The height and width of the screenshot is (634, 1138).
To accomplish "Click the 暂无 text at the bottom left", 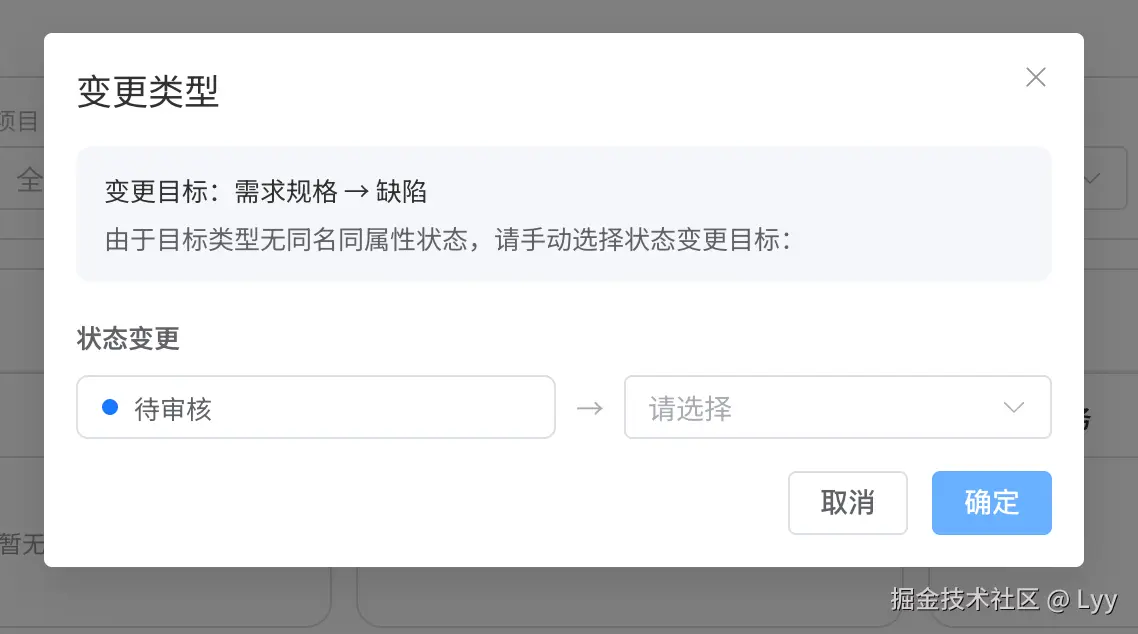I will (x=22, y=544).
